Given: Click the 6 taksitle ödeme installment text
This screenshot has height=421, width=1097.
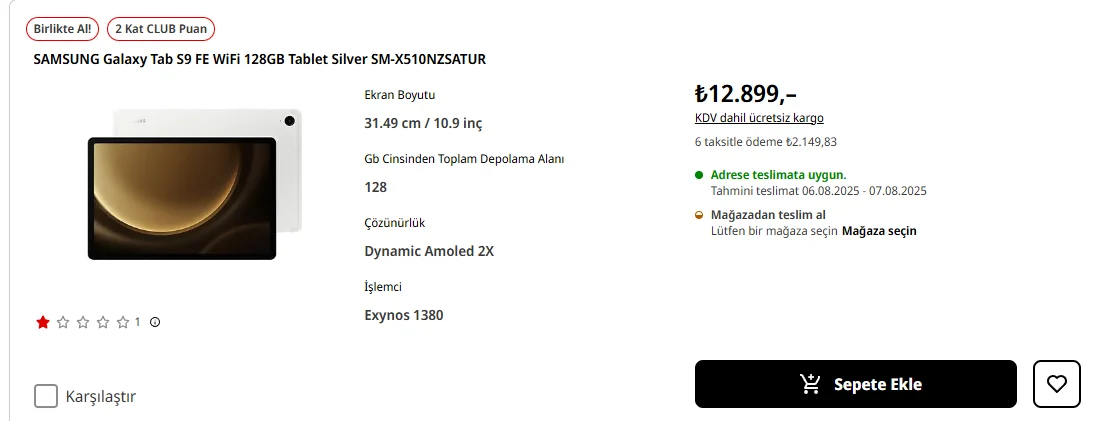Looking at the screenshot, I should 765,142.
